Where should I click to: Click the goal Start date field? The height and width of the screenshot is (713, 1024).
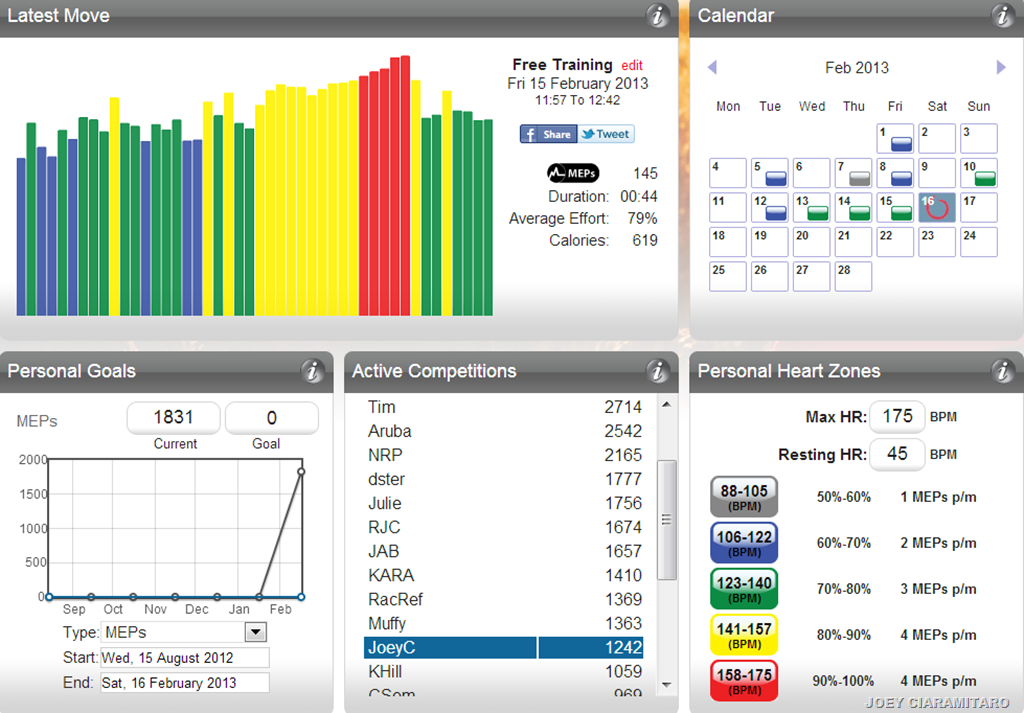click(184, 658)
